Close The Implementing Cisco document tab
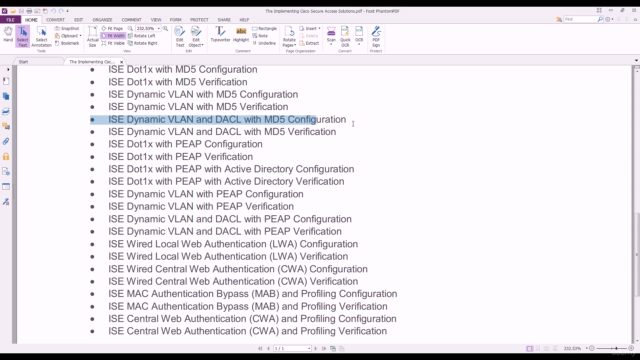The image size is (640, 360). point(121,62)
